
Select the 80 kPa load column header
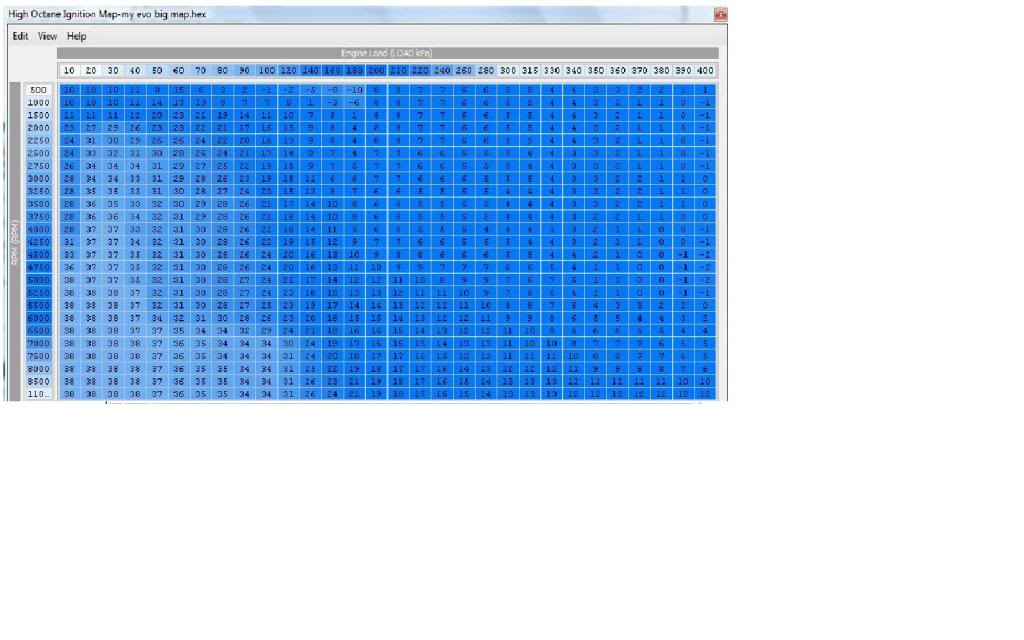click(223, 71)
